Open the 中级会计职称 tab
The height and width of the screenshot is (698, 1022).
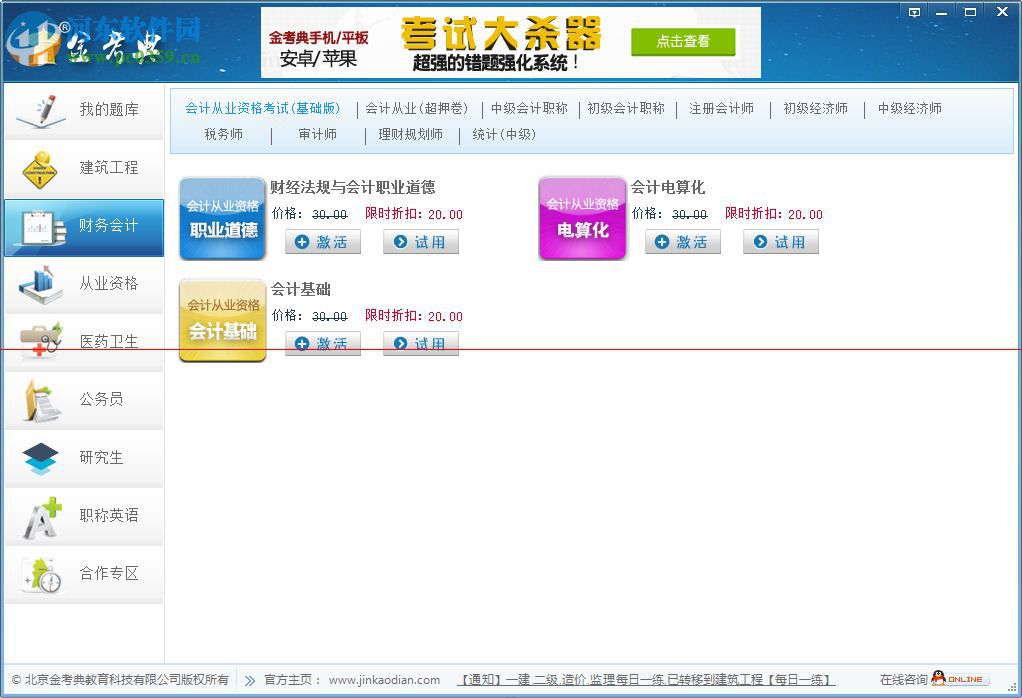[x=529, y=108]
